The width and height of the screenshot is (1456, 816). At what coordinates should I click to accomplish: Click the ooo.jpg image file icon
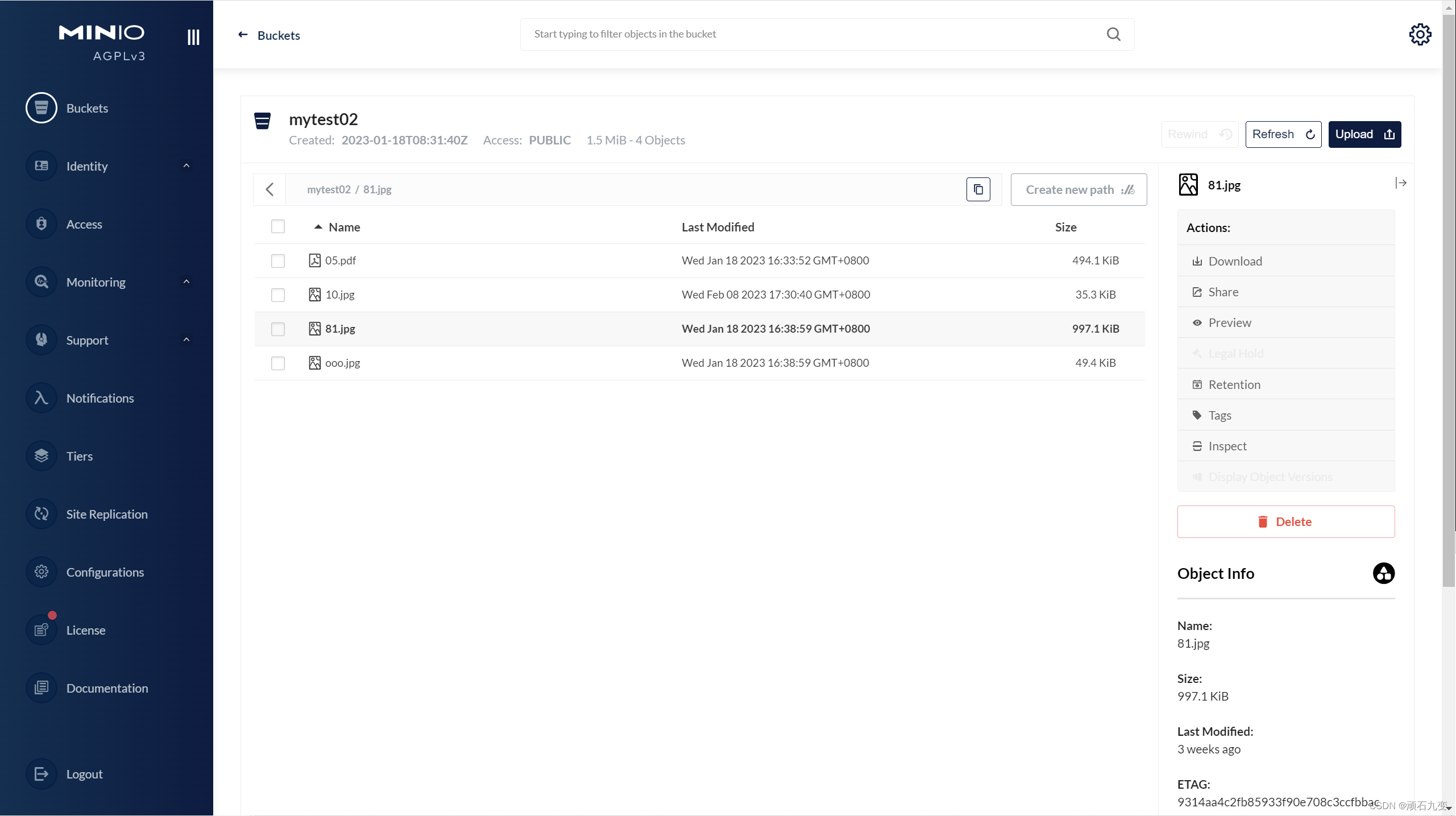pos(314,363)
